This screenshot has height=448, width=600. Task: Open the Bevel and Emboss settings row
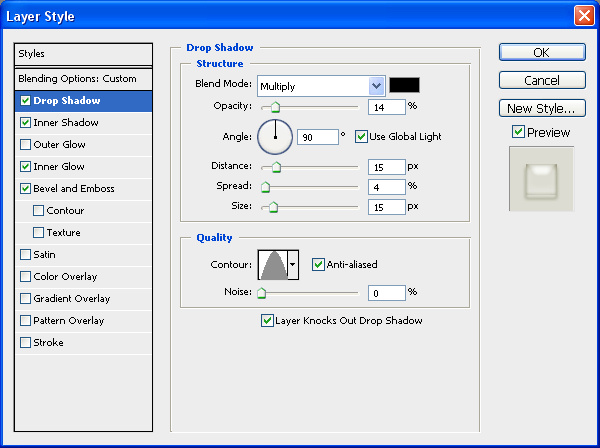(83, 189)
